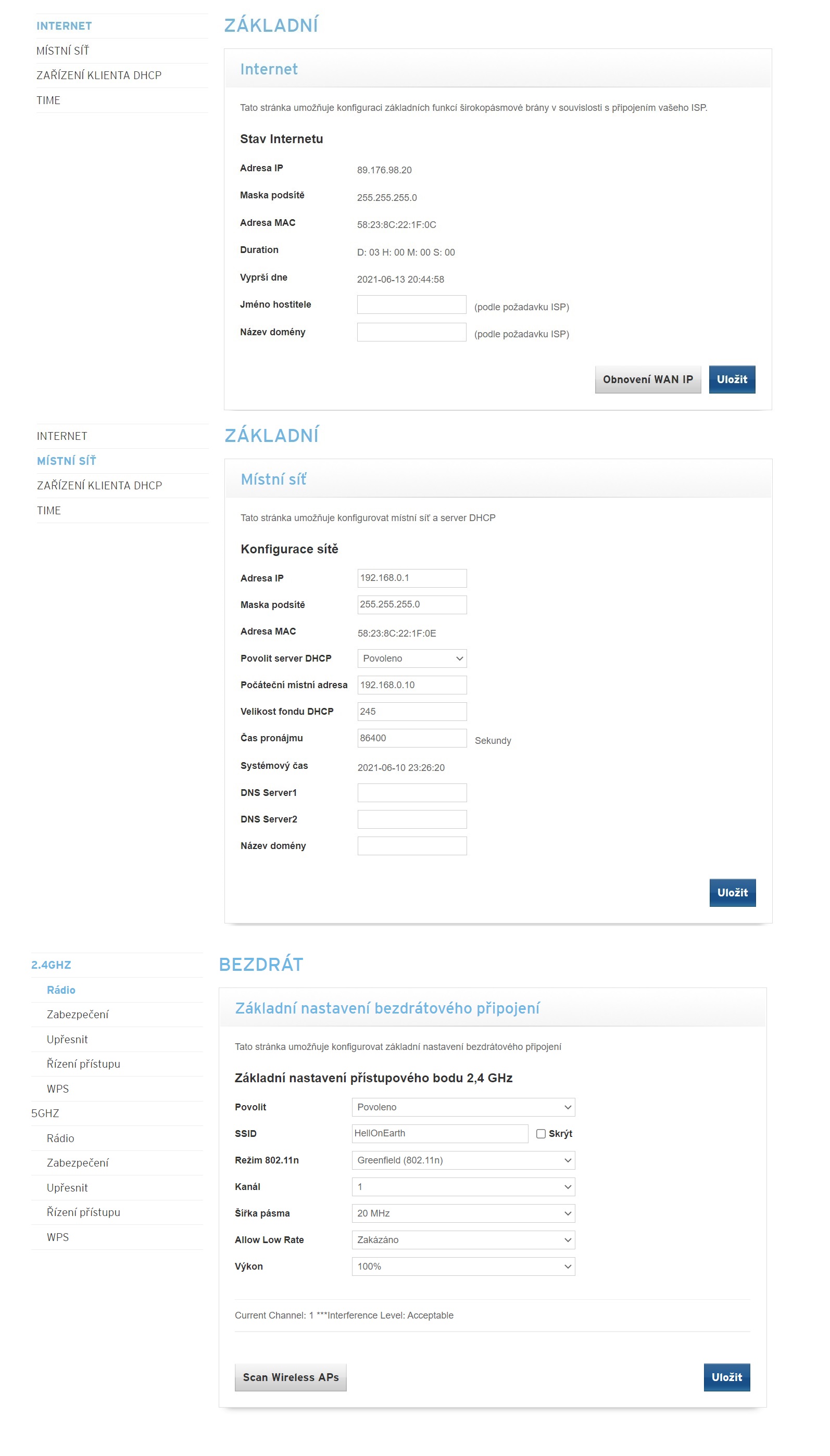Screen dimensions: 830x1456
Task: Click the Obnovení WAN IP button
Action: pos(648,379)
